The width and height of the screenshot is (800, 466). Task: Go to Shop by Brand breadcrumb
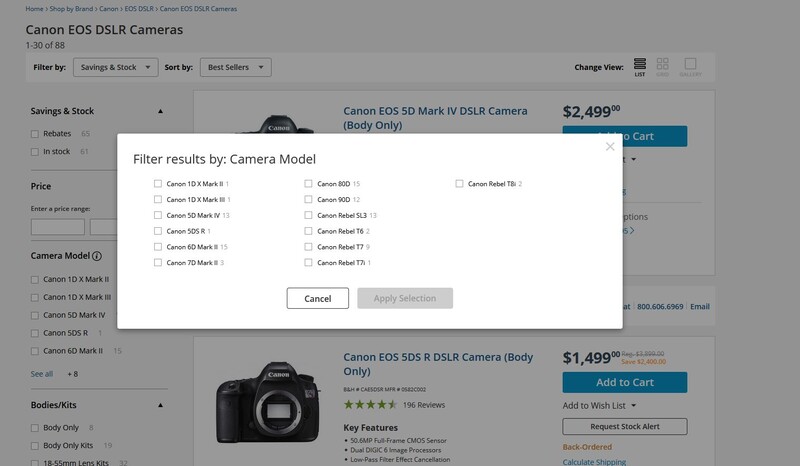(x=71, y=9)
